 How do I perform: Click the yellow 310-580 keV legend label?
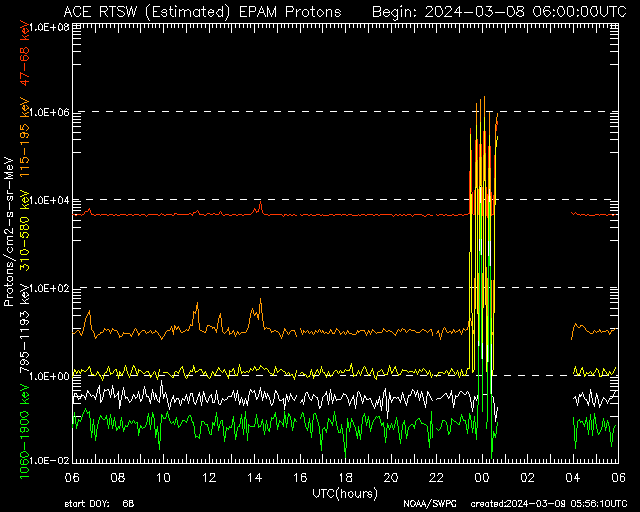point(25,231)
